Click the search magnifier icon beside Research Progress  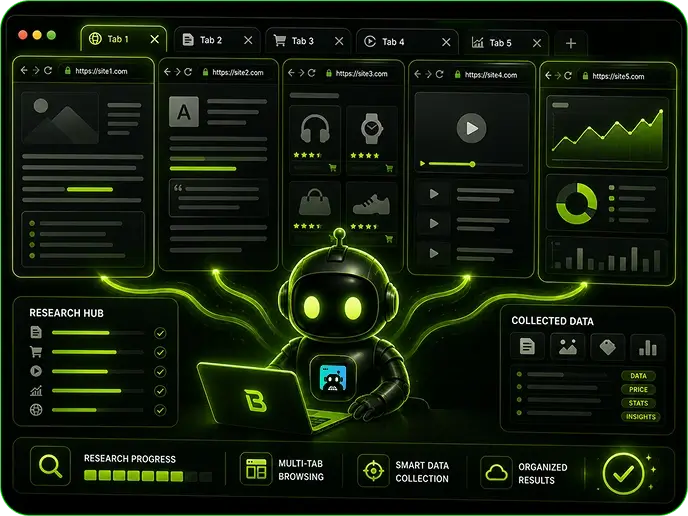(x=50, y=466)
